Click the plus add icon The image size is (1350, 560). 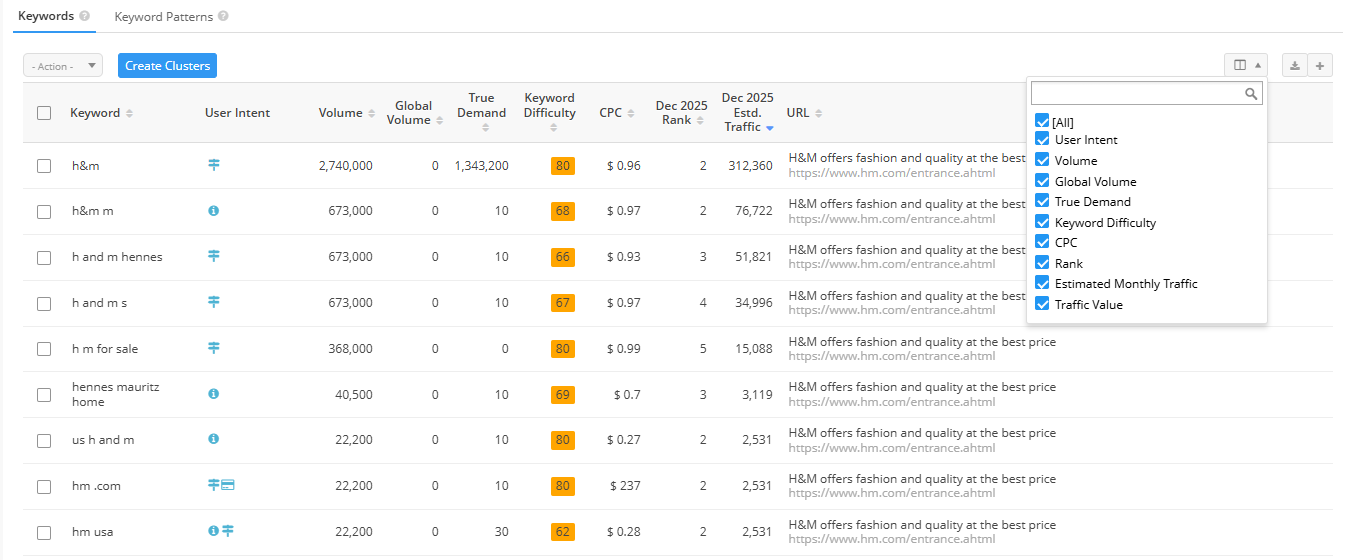point(1320,66)
